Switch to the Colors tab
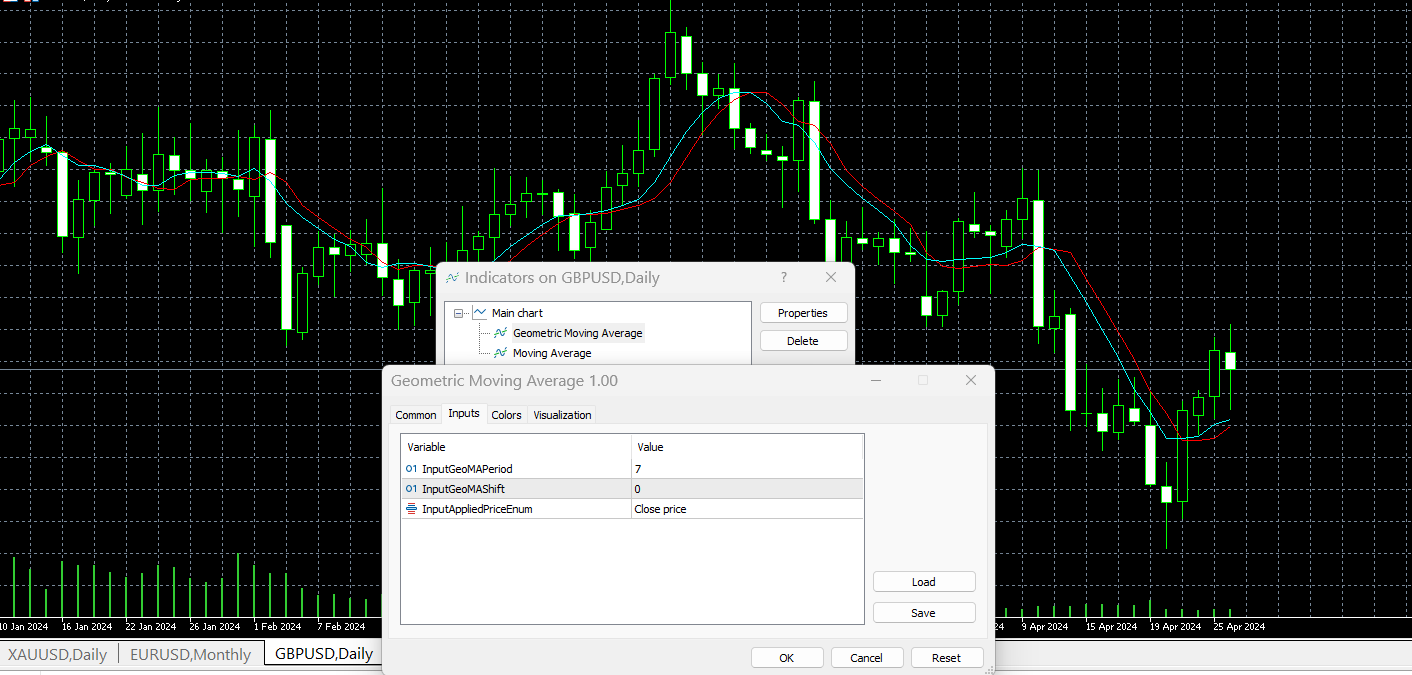This screenshot has width=1412, height=675. 506,414
